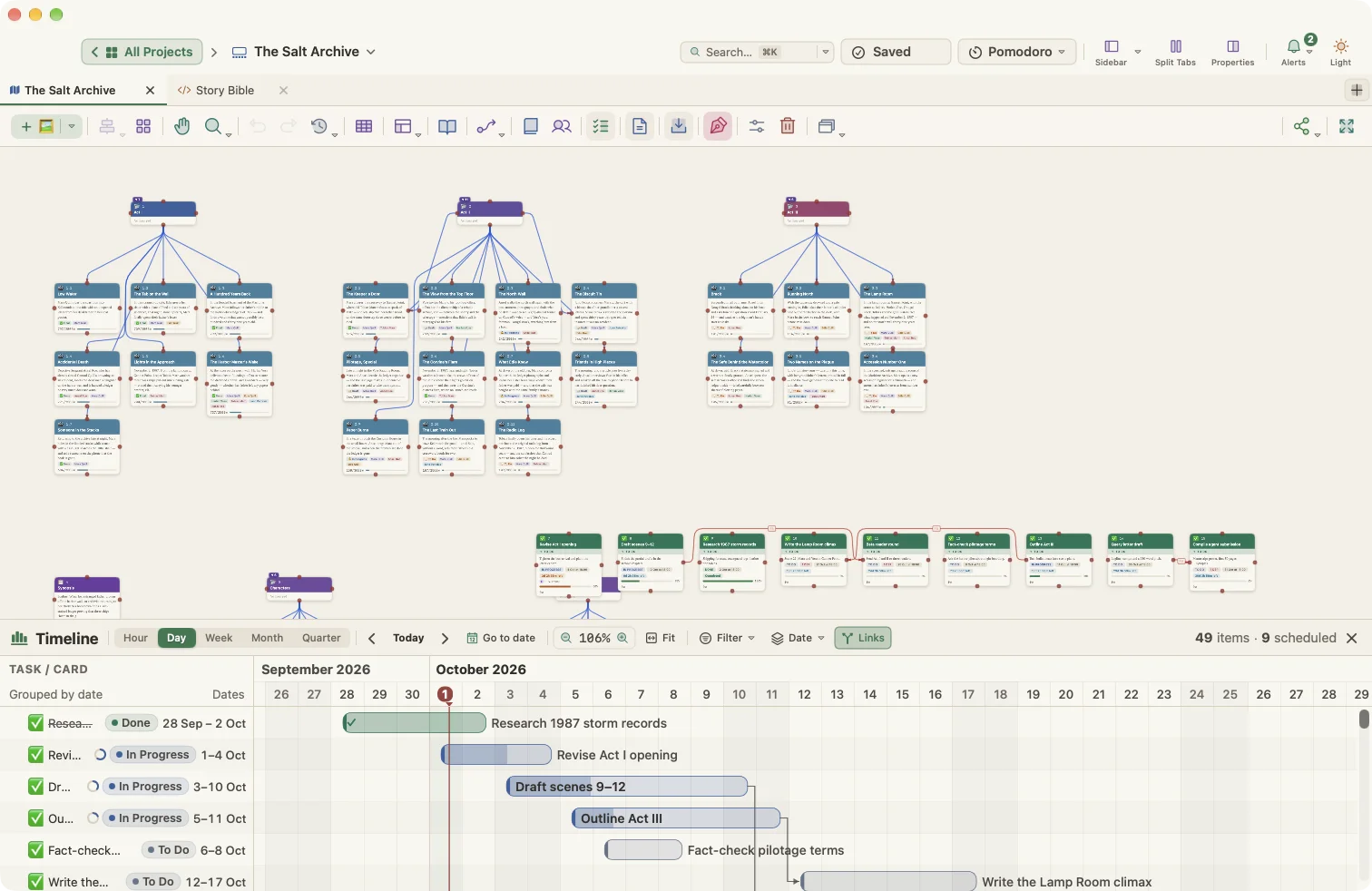Screen dimensions: 1372x891
Task: Uncheck the Write the Lamp Room checkbox
Action: point(35,882)
